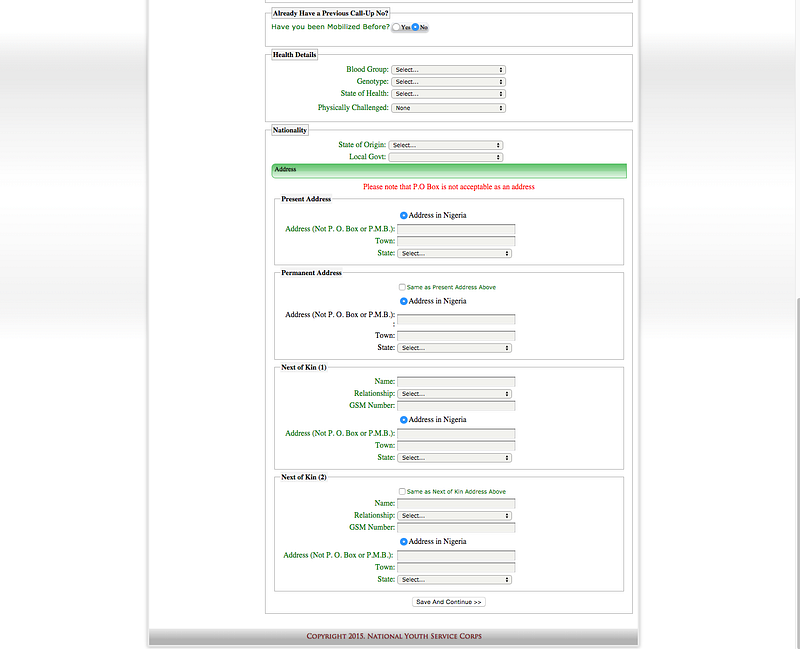Image resolution: width=800 pixels, height=649 pixels.
Task: Click the Permanent Address Town field
Action: click(456, 335)
